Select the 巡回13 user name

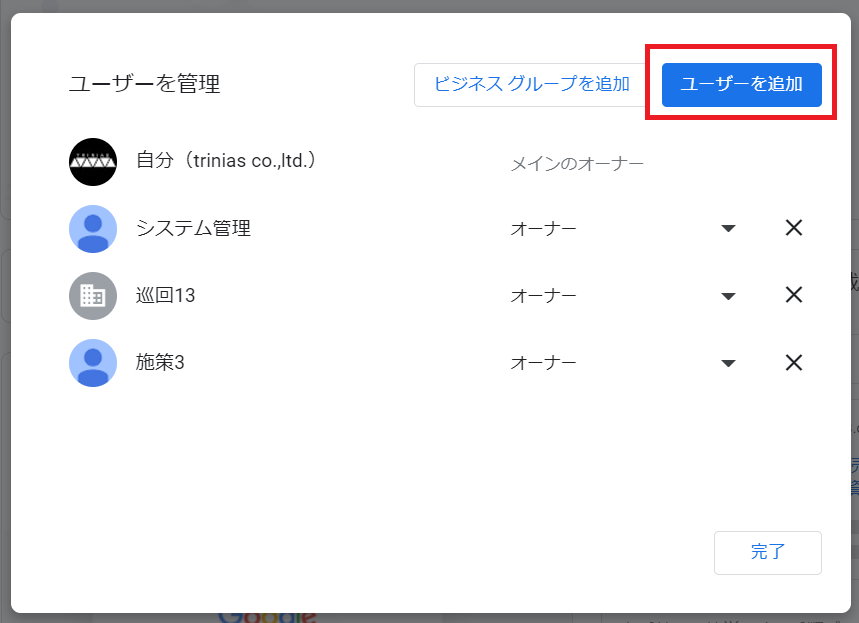[x=165, y=295]
